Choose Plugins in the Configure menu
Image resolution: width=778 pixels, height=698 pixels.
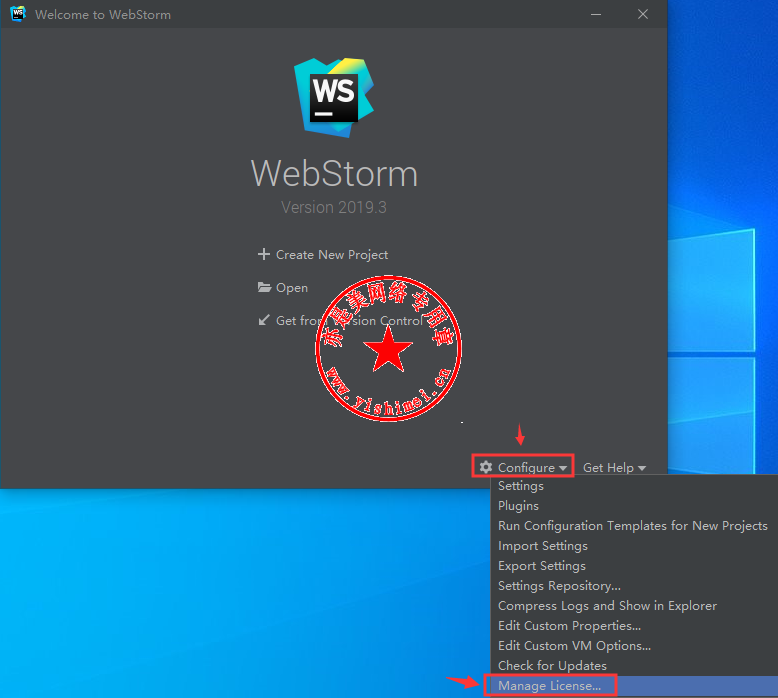[634, 506]
